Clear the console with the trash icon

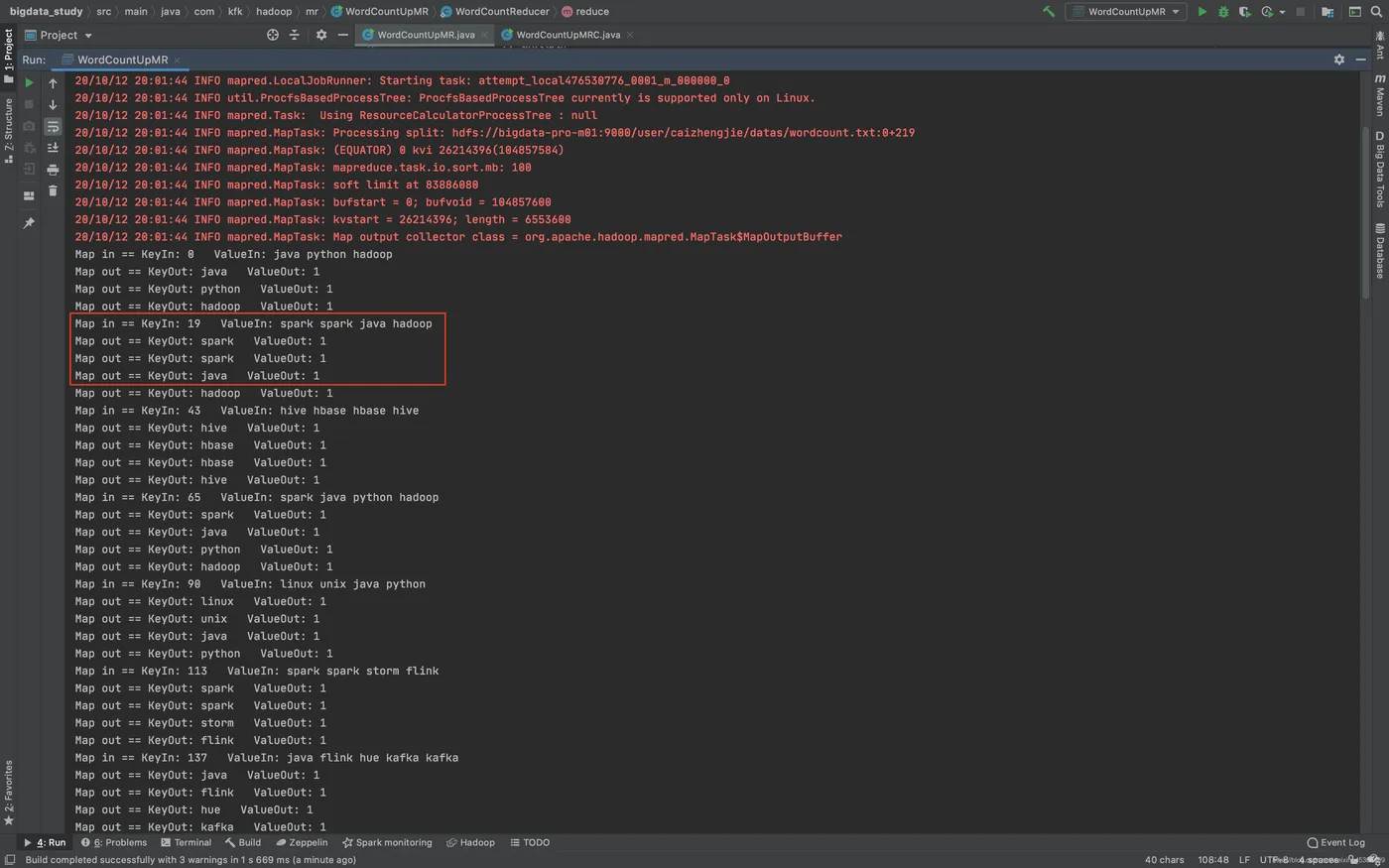coord(53,190)
